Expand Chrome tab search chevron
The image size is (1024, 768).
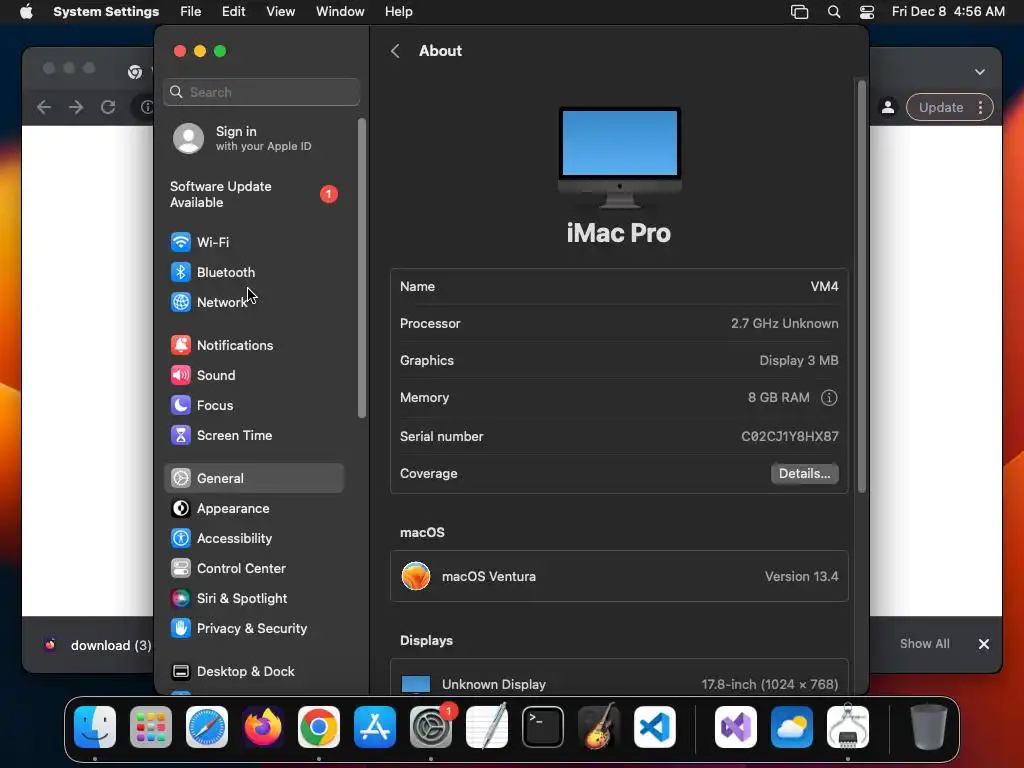click(x=980, y=72)
